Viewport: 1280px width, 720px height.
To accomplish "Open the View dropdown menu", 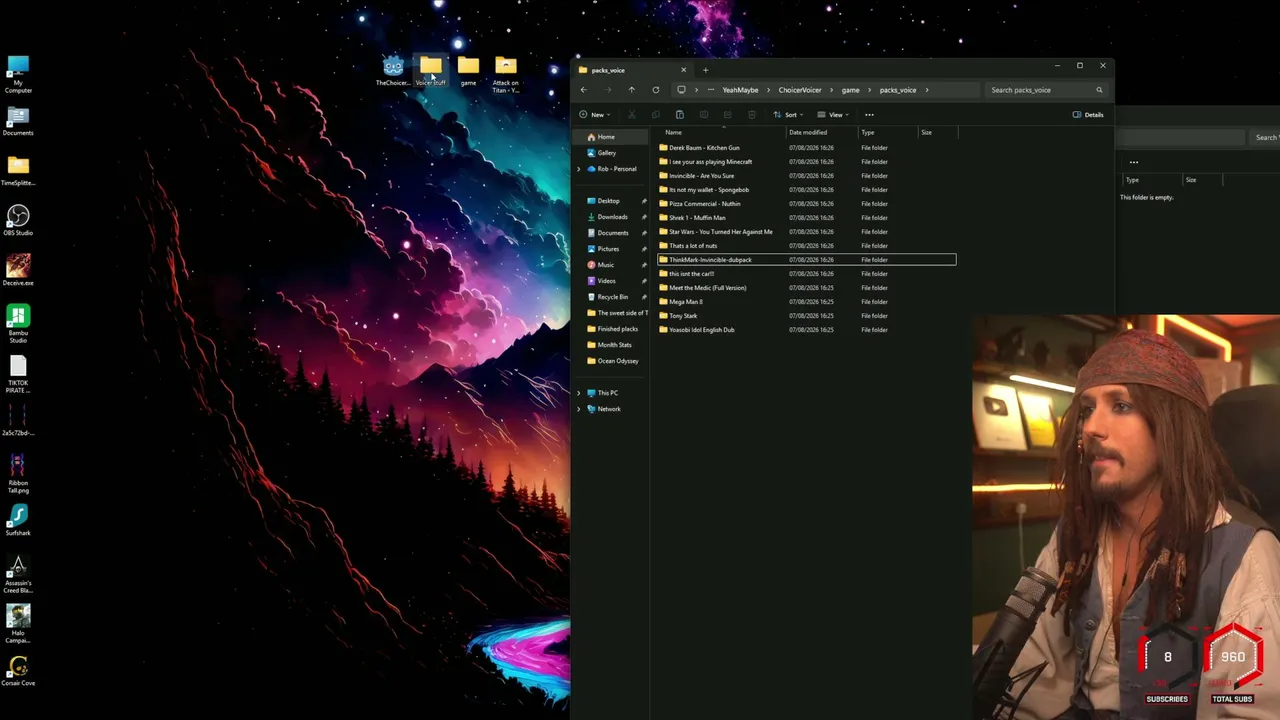I will pos(834,115).
